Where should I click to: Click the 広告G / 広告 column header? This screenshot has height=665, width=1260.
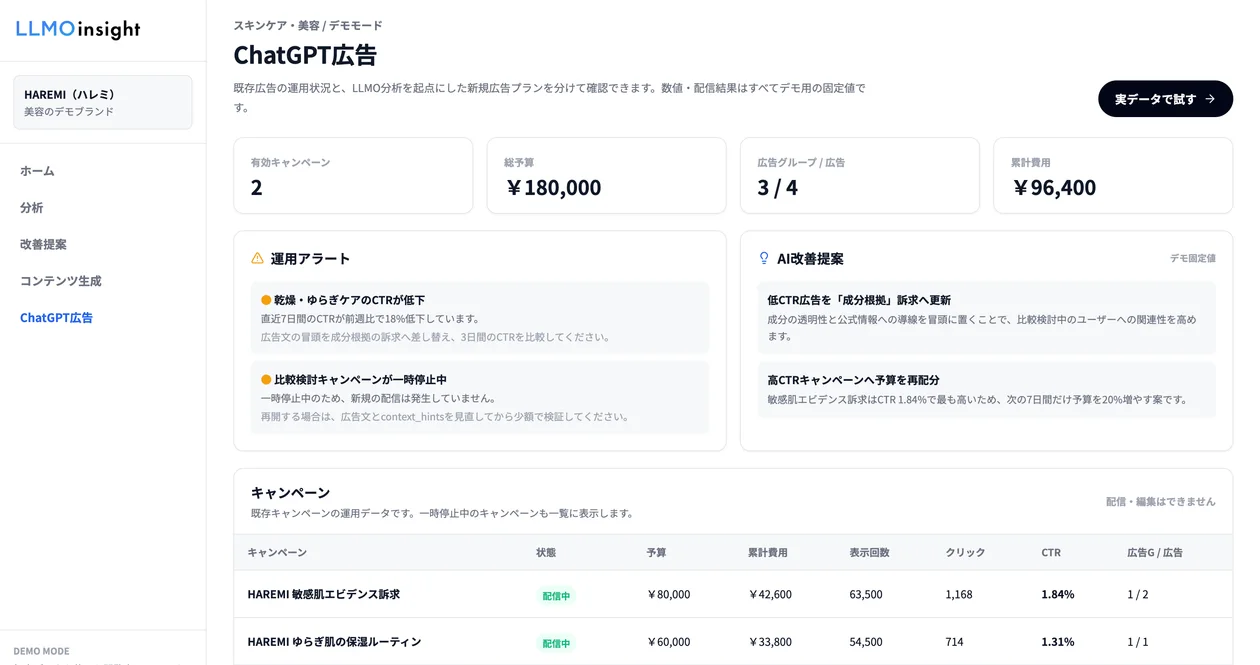[1155, 553]
